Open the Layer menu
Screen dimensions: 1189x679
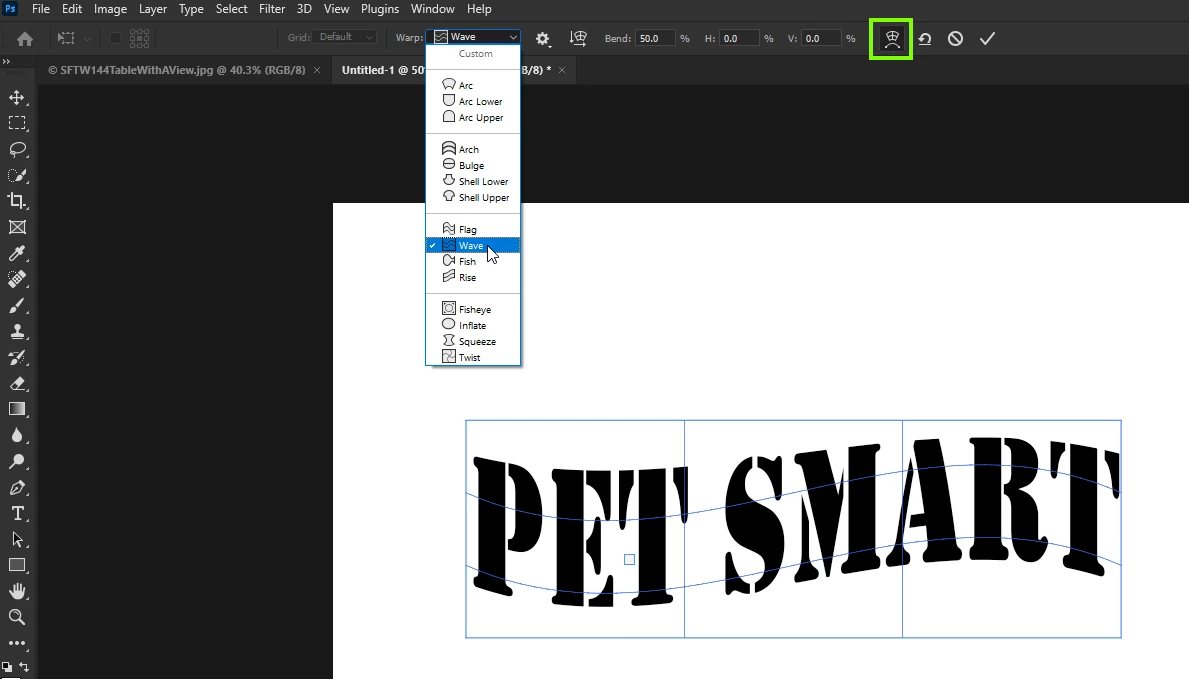point(152,9)
